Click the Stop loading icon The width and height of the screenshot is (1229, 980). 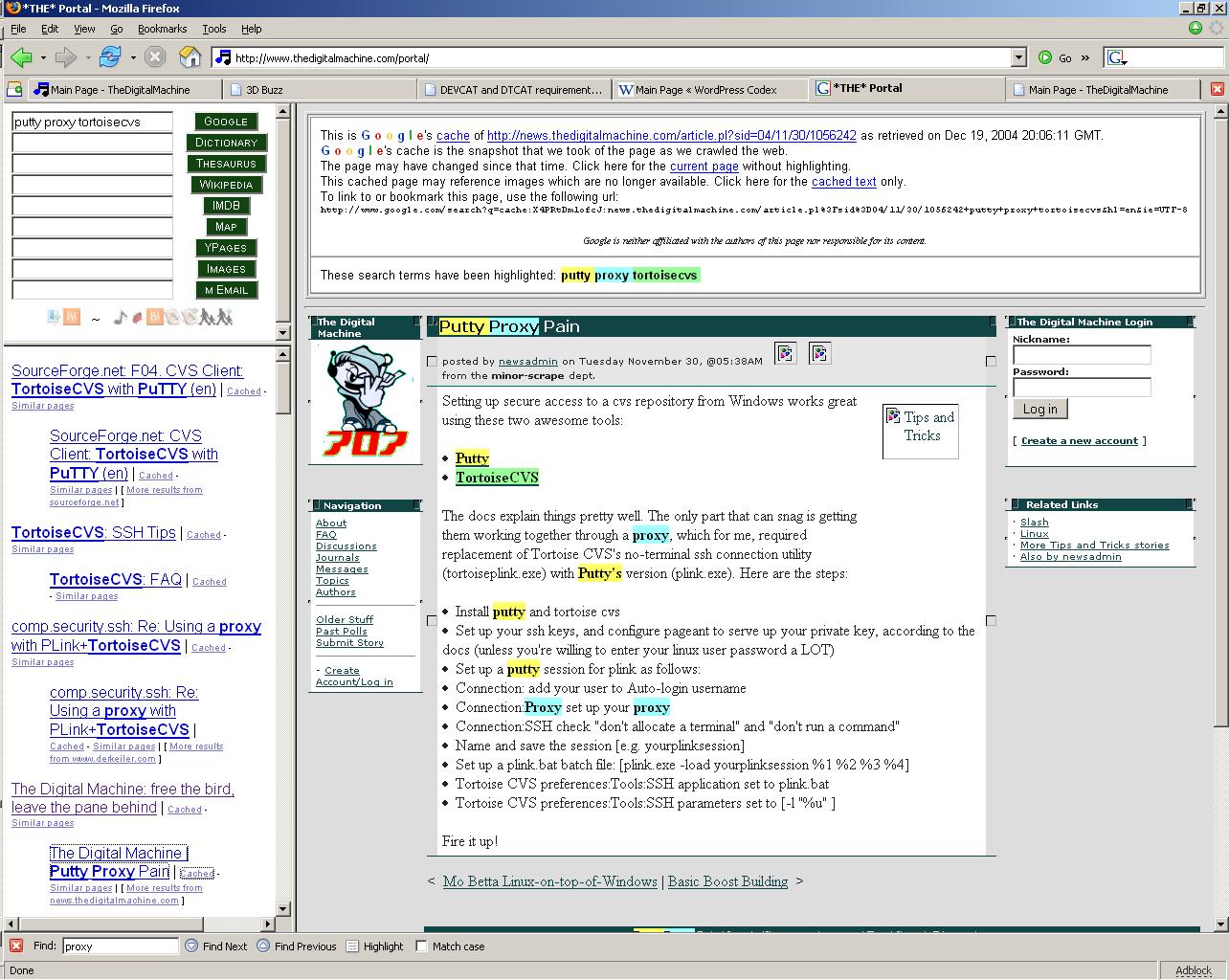[x=154, y=57]
